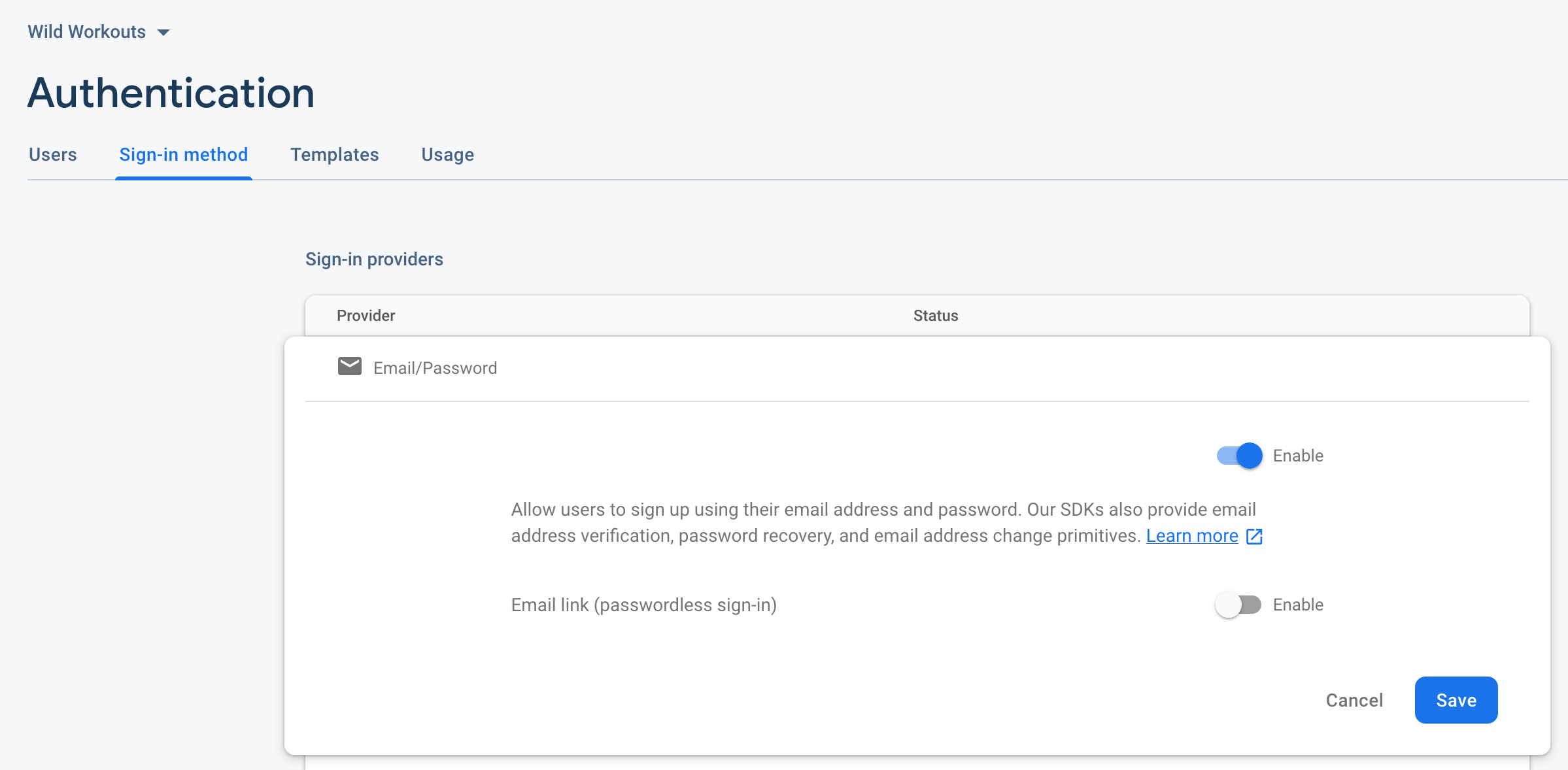Click the Status column header

click(x=936, y=315)
